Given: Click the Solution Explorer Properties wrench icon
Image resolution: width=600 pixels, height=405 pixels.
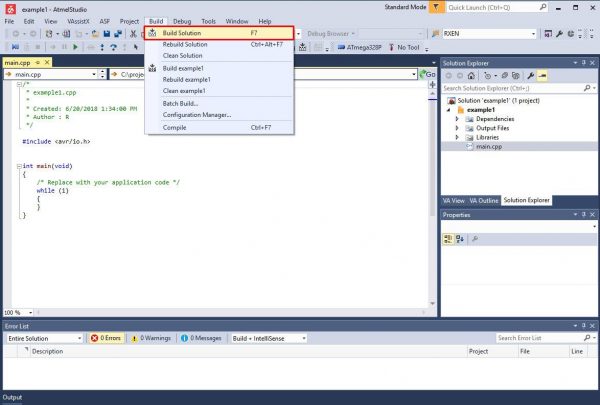Looking at the screenshot, I should (530, 75).
